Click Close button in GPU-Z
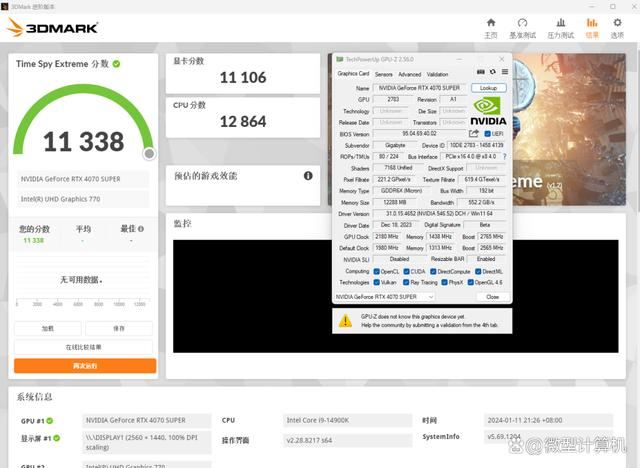The height and width of the screenshot is (468, 640). tap(493, 297)
